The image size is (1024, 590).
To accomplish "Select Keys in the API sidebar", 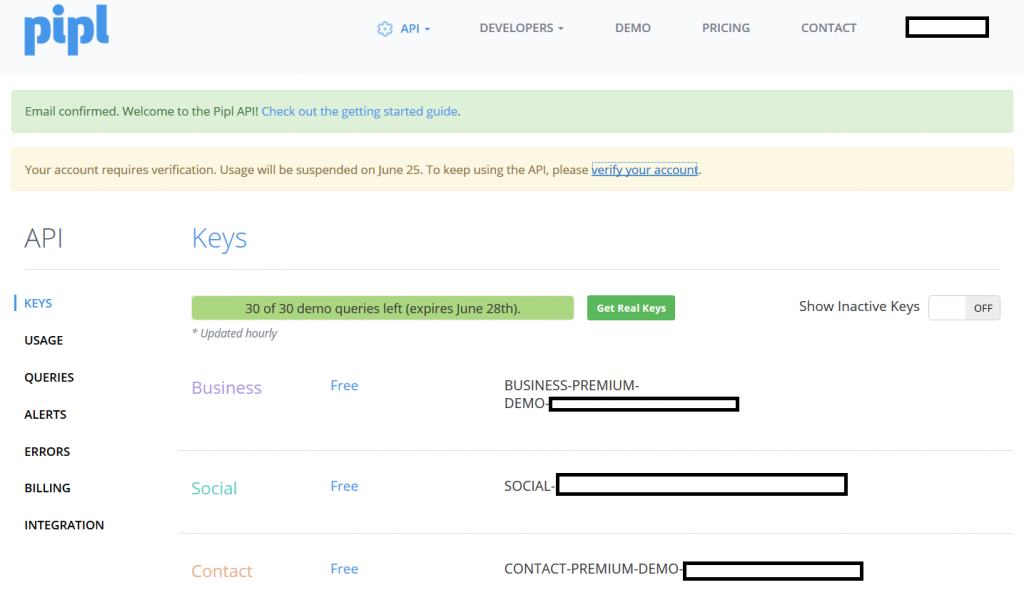I will [x=38, y=303].
